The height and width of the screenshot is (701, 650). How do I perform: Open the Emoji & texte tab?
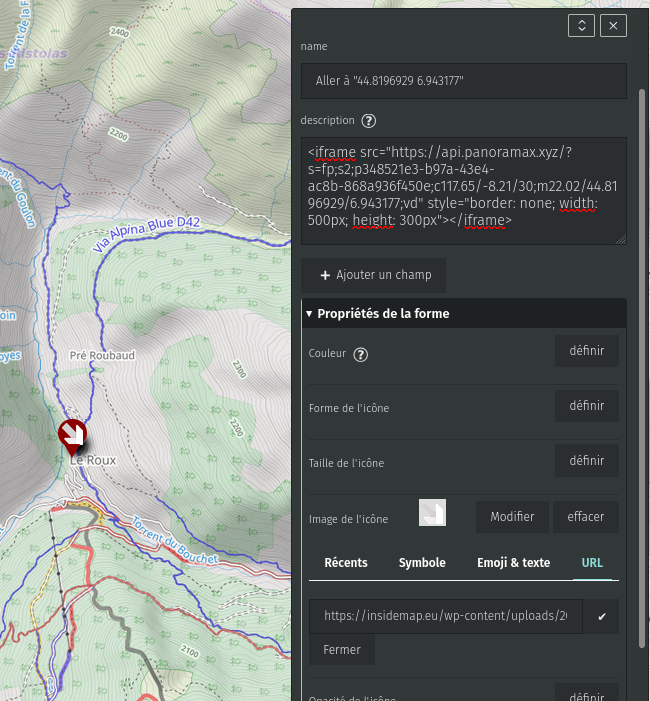pos(513,563)
